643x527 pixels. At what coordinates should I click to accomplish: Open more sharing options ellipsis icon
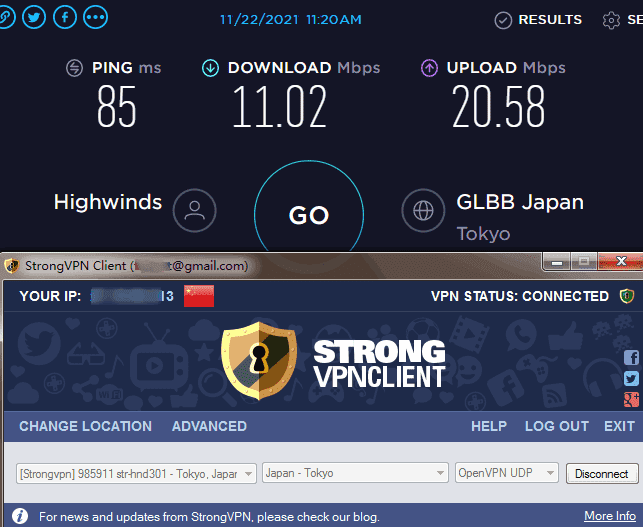tap(96, 17)
